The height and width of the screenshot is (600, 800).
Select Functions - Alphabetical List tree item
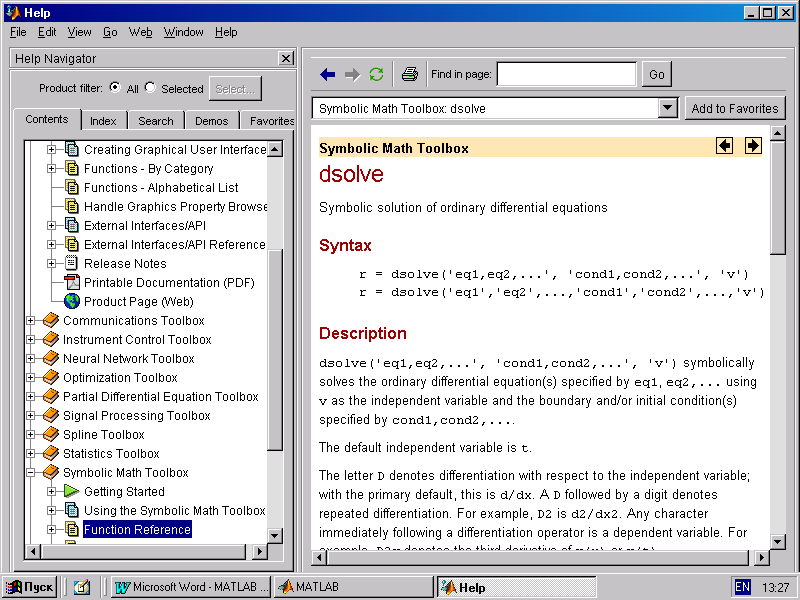[x=161, y=187]
